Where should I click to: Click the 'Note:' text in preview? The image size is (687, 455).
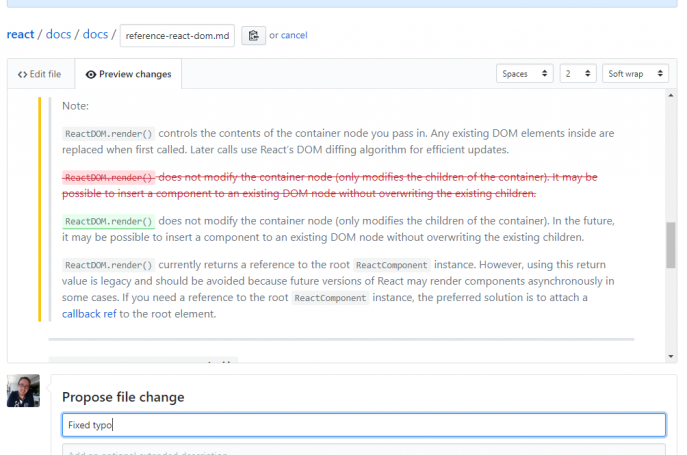pyautogui.click(x=75, y=106)
